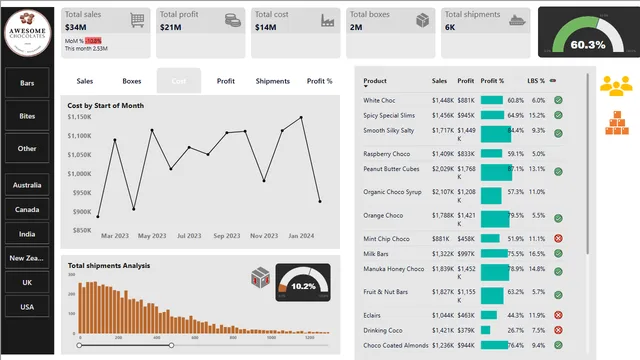Click the green check icon for Fruit & Nut Bars

[x=558, y=295]
